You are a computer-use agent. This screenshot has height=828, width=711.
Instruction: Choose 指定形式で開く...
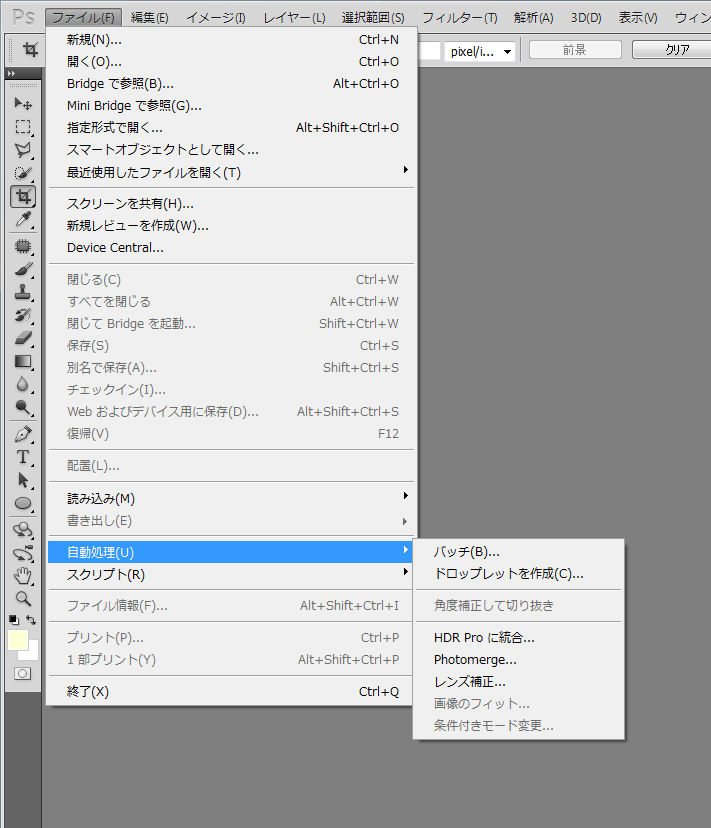click(x=231, y=127)
